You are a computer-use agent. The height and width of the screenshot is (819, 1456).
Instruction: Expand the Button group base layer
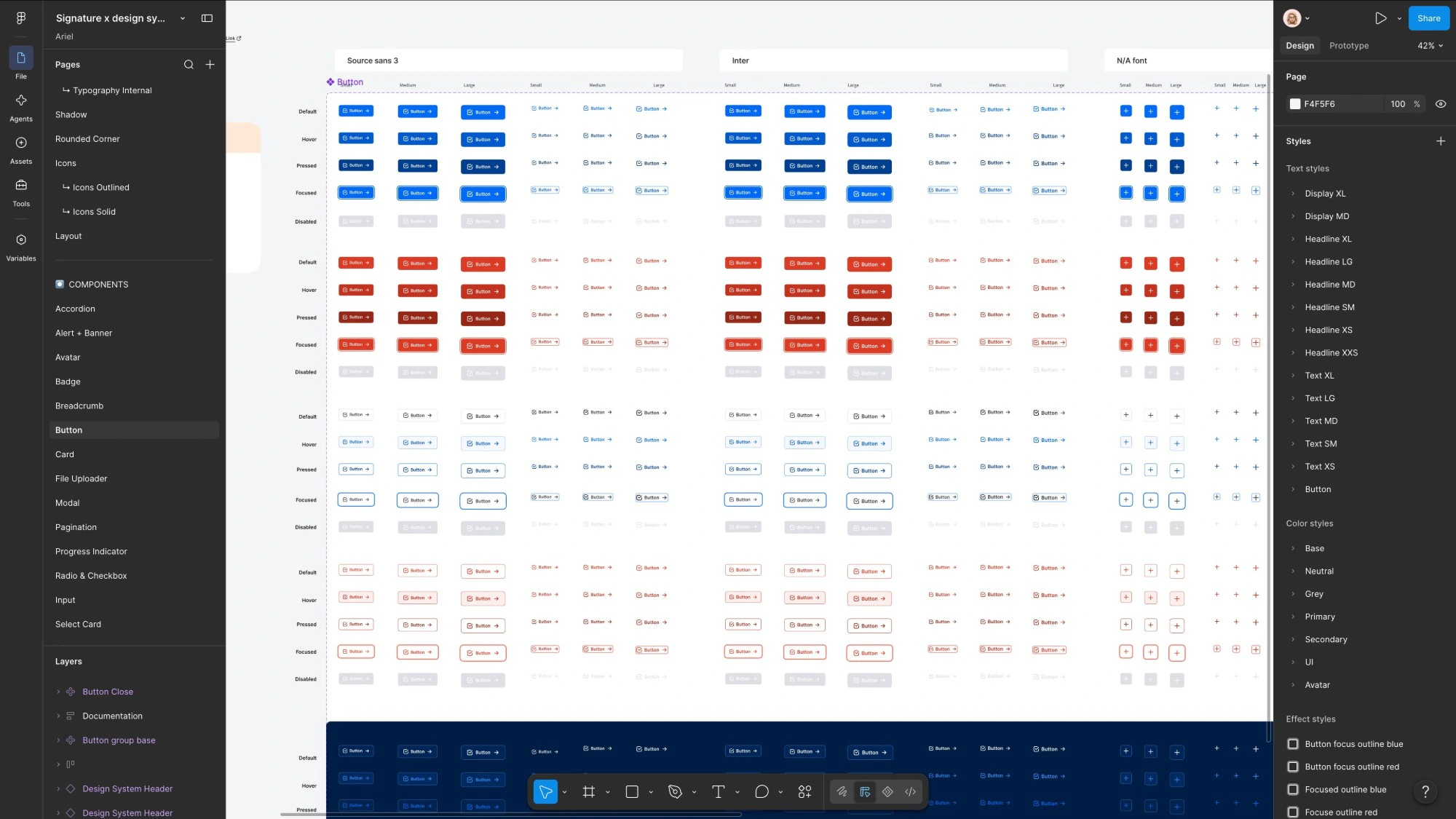[58, 740]
